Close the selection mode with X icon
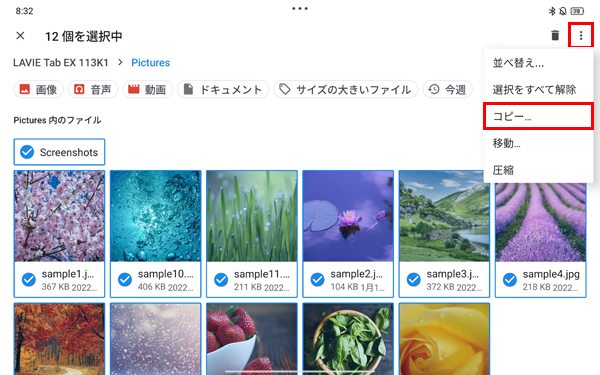This screenshot has width=600, height=375. (x=20, y=36)
